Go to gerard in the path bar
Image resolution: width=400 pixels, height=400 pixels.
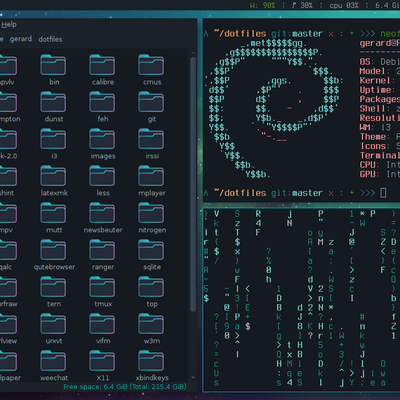tap(21, 39)
